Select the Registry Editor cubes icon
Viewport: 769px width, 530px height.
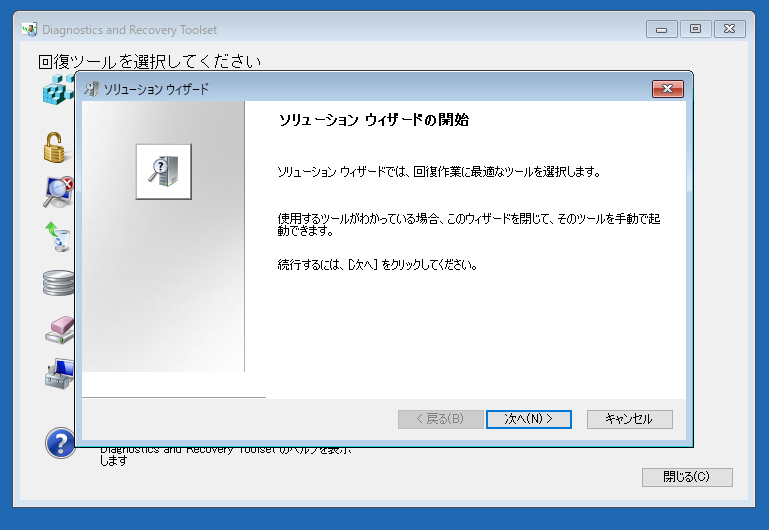pyautogui.click(x=58, y=89)
